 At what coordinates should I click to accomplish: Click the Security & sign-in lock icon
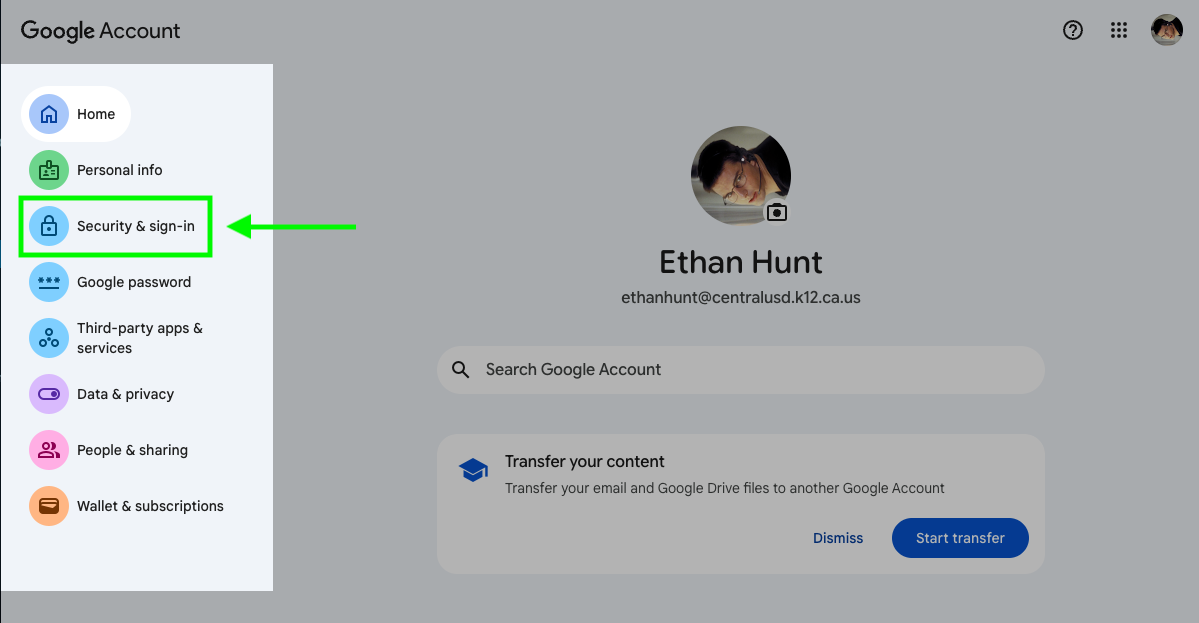[x=49, y=226]
